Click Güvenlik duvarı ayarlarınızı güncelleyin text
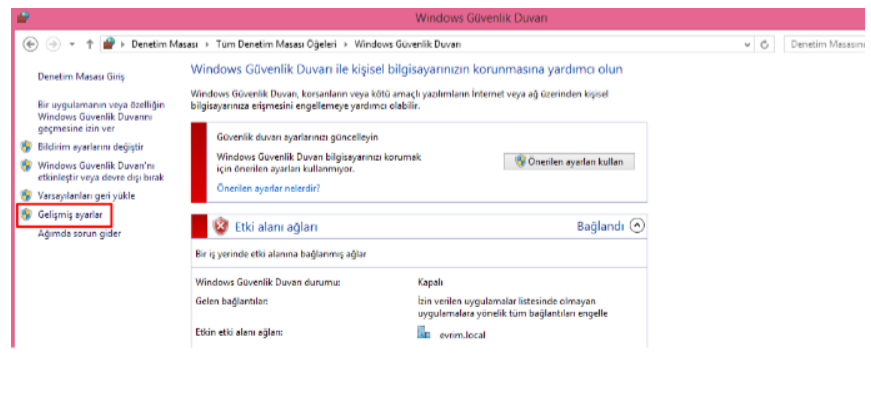The image size is (871, 397). click(298, 137)
